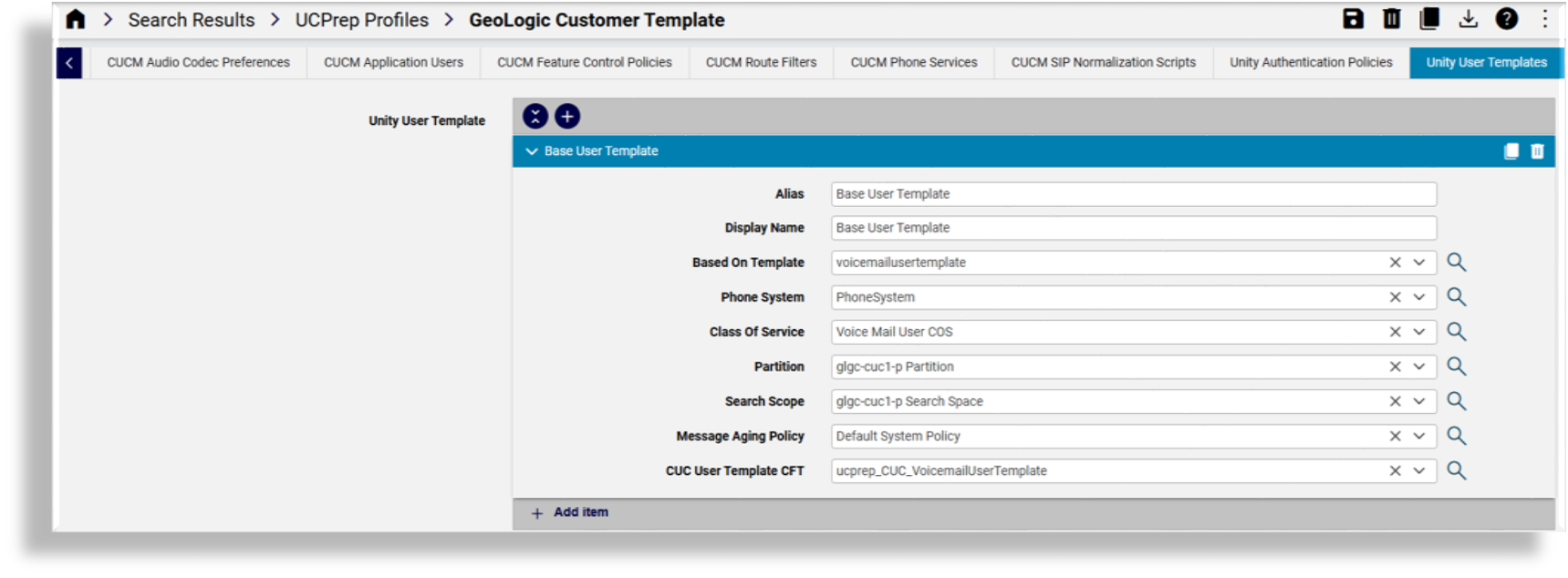The width and height of the screenshot is (1568, 578).
Task: Delete the Base User Template item
Action: click(x=1537, y=151)
